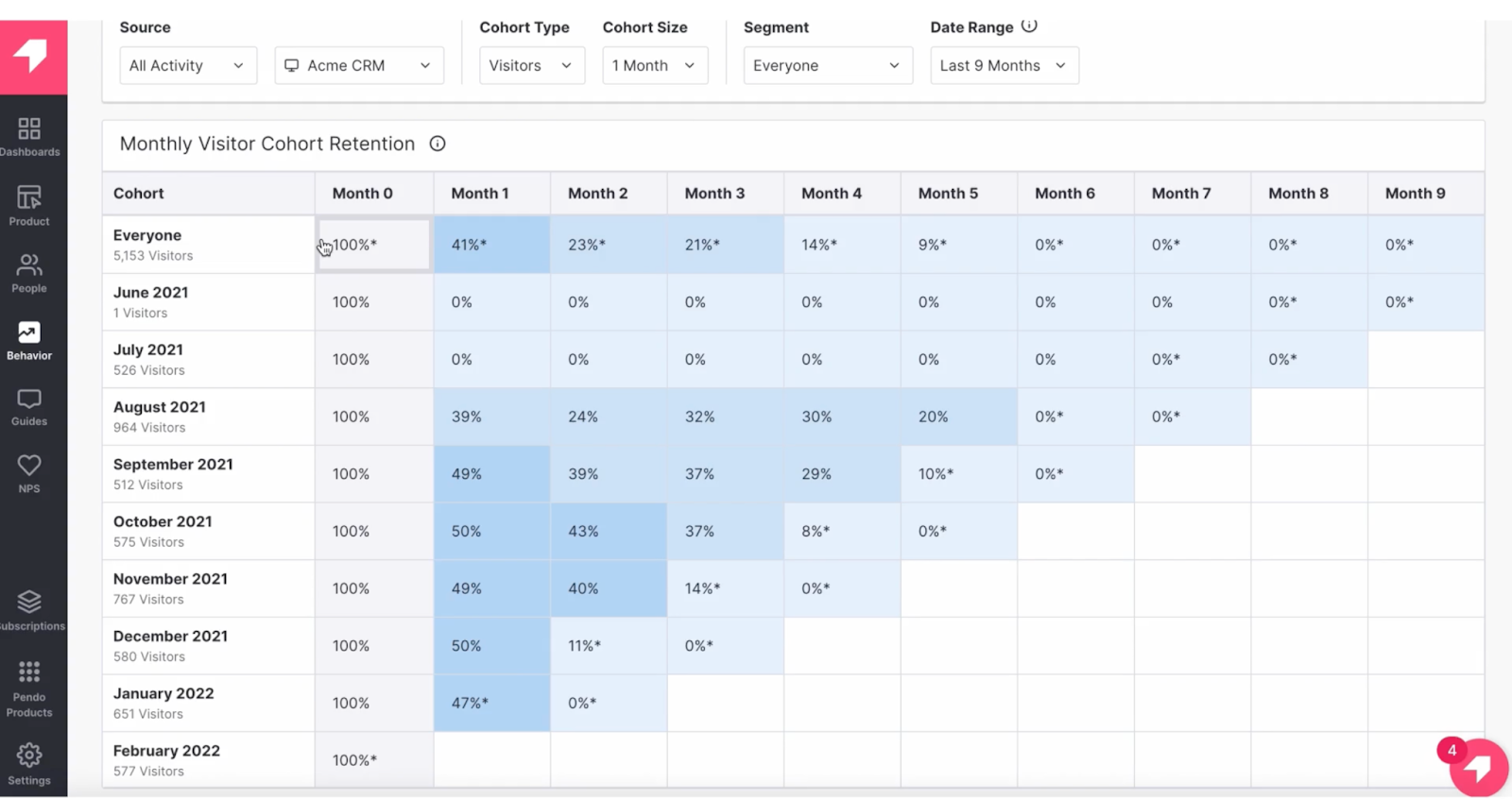This screenshot has height=799, width=1512.
Task: Select the August 2021 cohort label
Action: pyautogui.click(x=160, y=407)
